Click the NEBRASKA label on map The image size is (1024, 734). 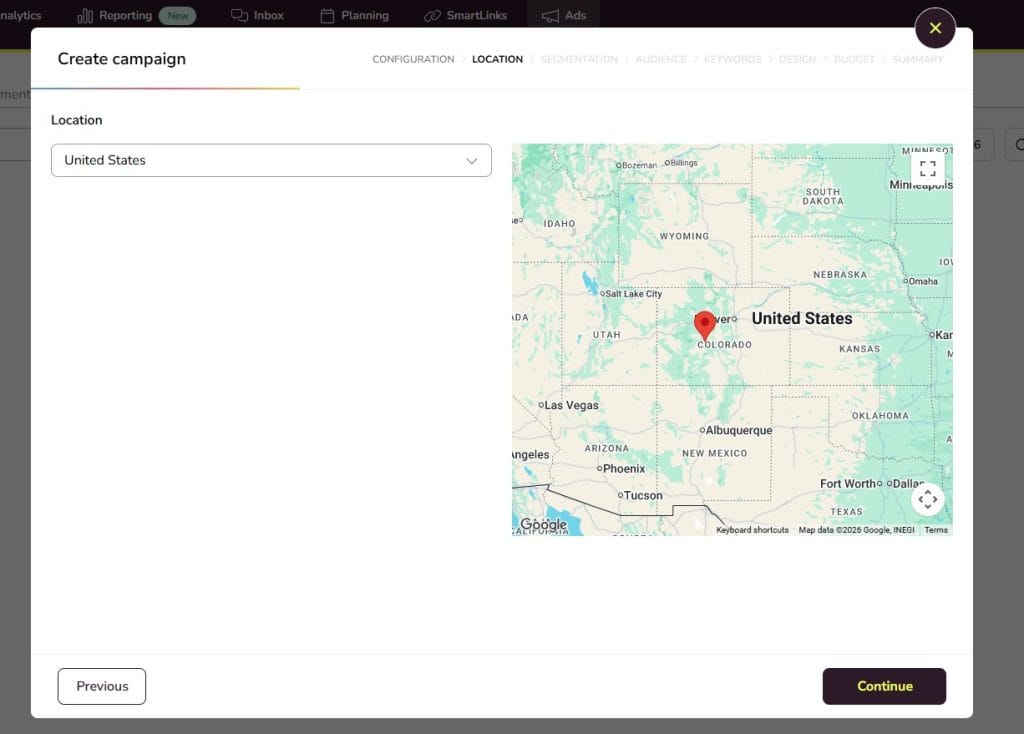click(x=840, y=275)
